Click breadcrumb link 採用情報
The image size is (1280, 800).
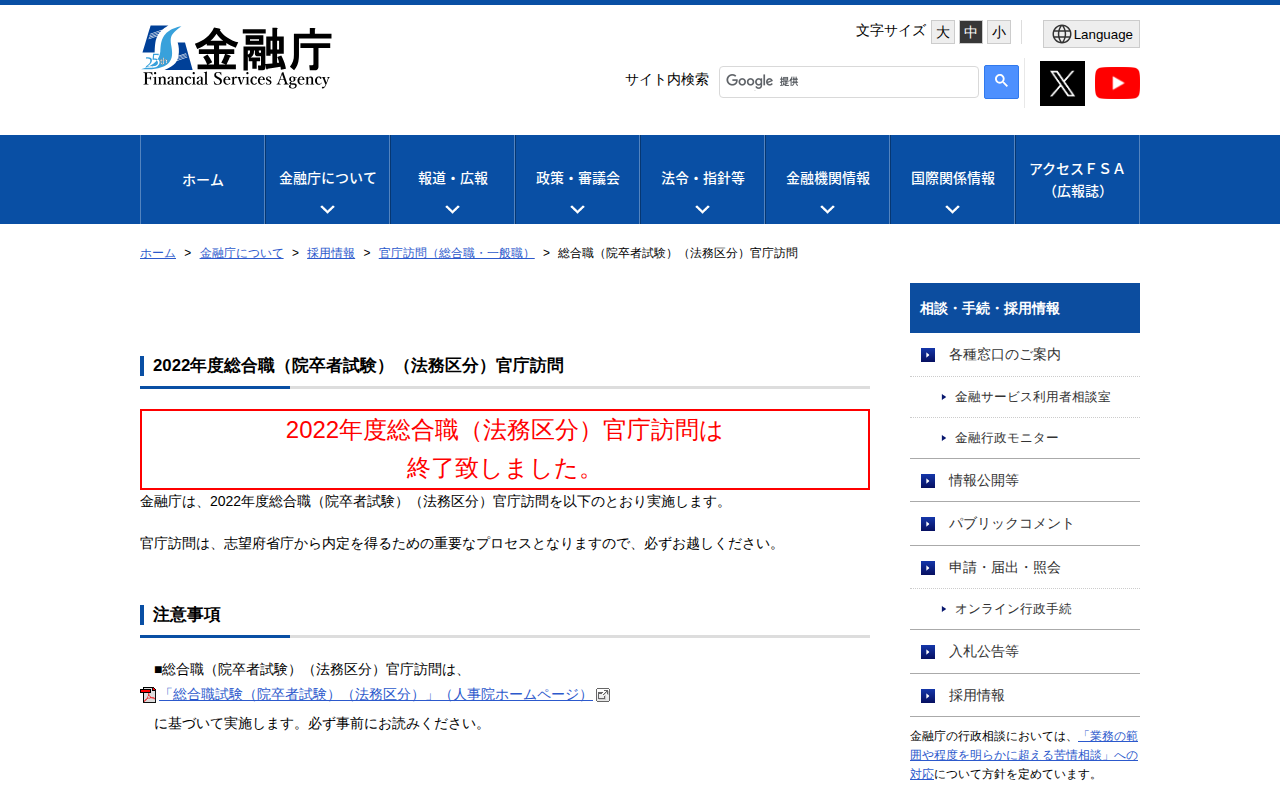(331, 253)
